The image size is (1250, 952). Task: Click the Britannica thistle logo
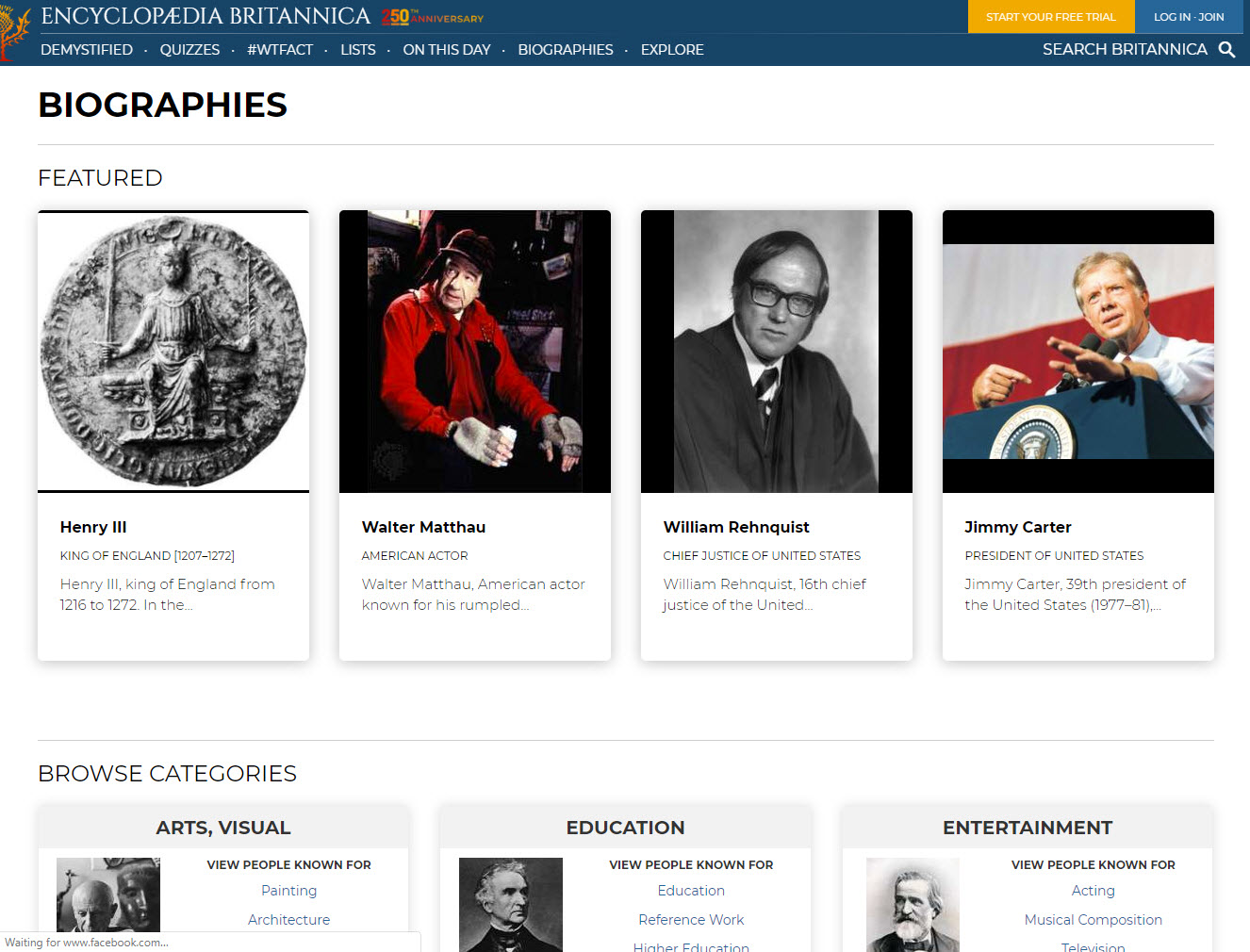pos(13,32)
